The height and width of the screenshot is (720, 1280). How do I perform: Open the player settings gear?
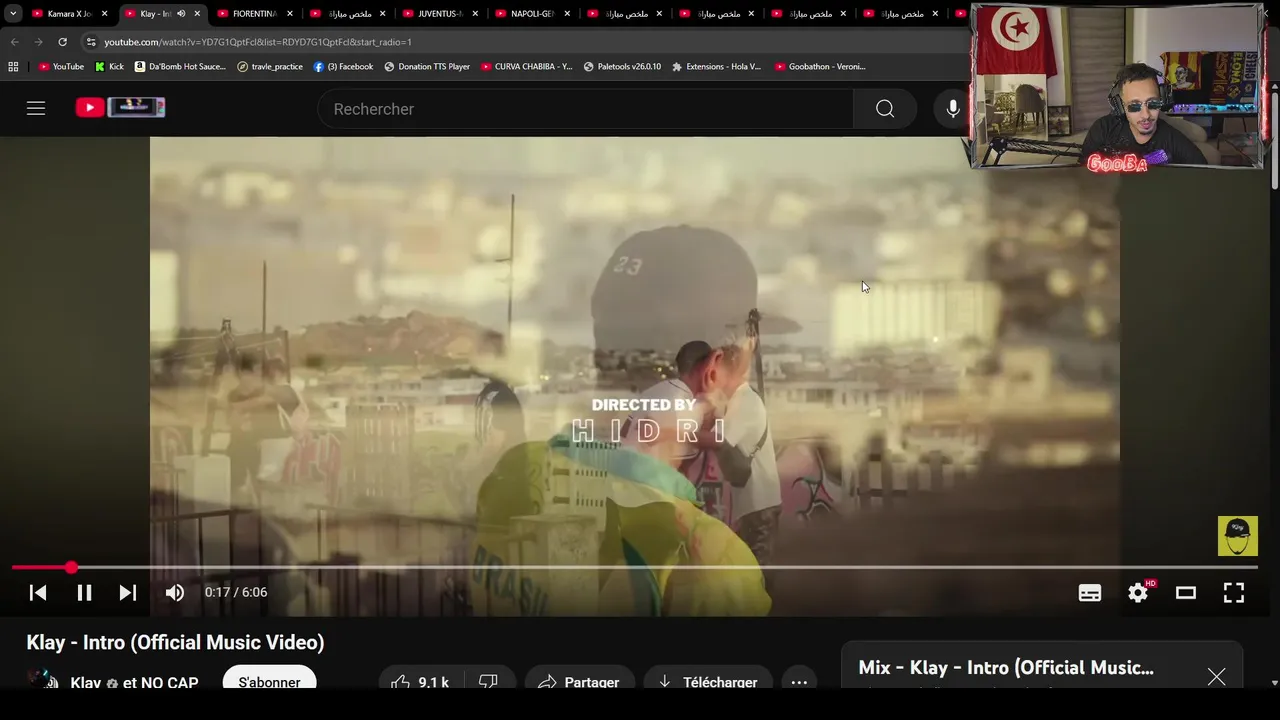[x=1138, y=592]
